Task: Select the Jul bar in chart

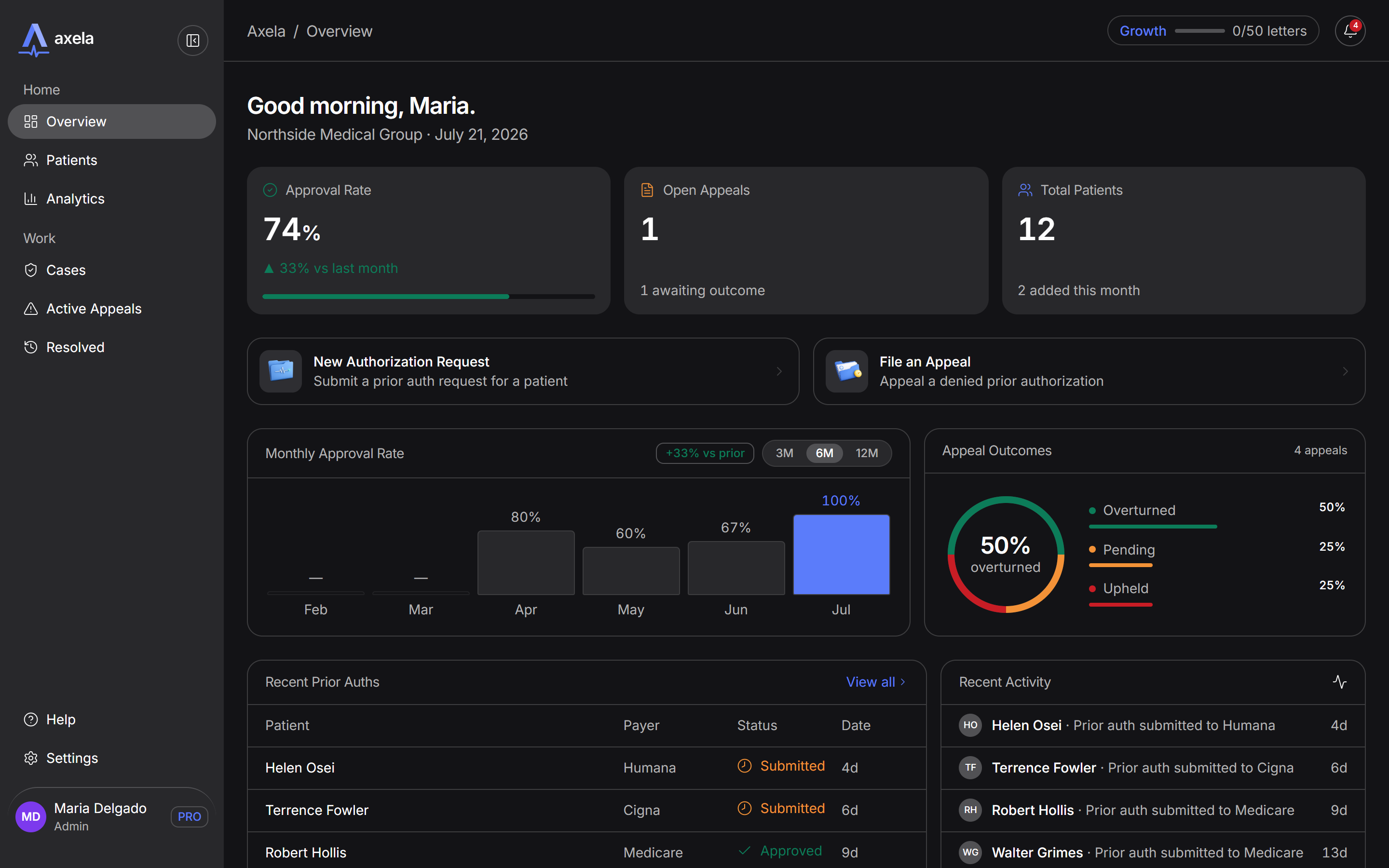Action: [x=841, y=555]
